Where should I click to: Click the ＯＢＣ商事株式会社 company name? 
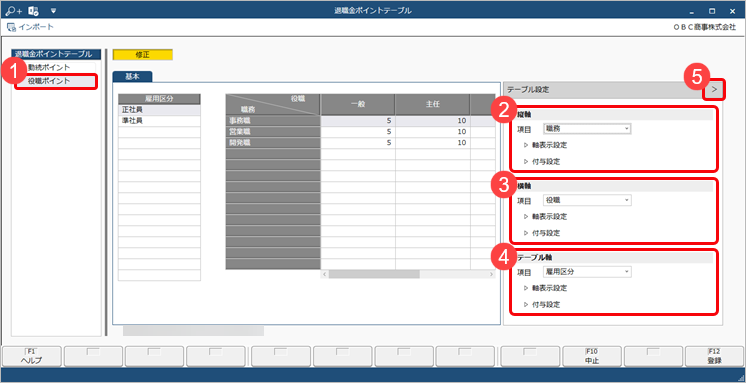coord(705,28)
